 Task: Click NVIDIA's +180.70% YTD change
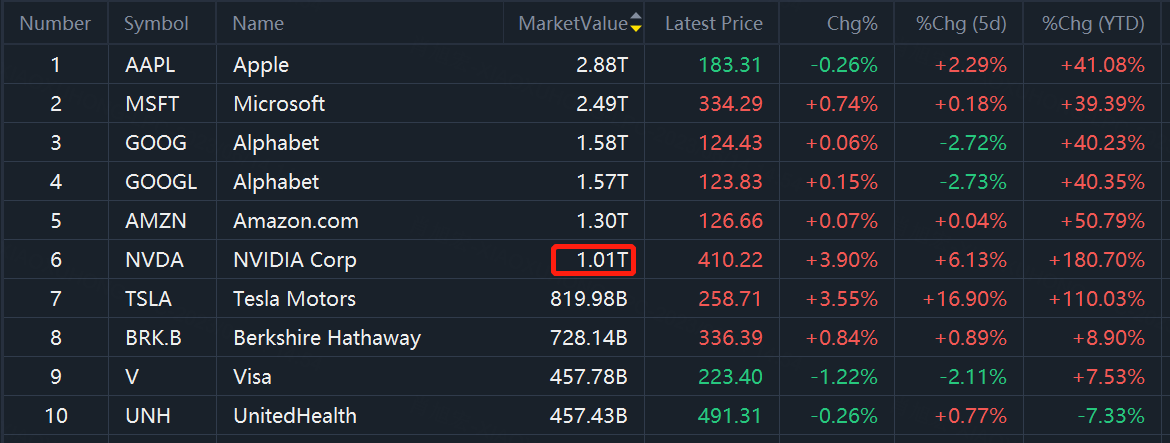click(x=1096, y=260)
